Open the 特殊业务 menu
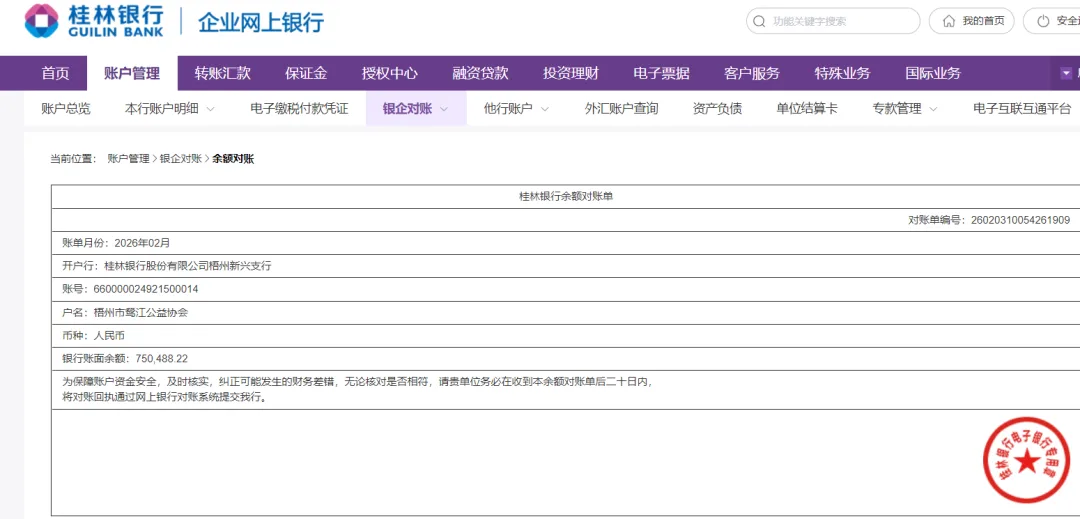Image resolution: width=1080 pixels, height=519 pixels. pyautogui.click(x=842, y=73)
